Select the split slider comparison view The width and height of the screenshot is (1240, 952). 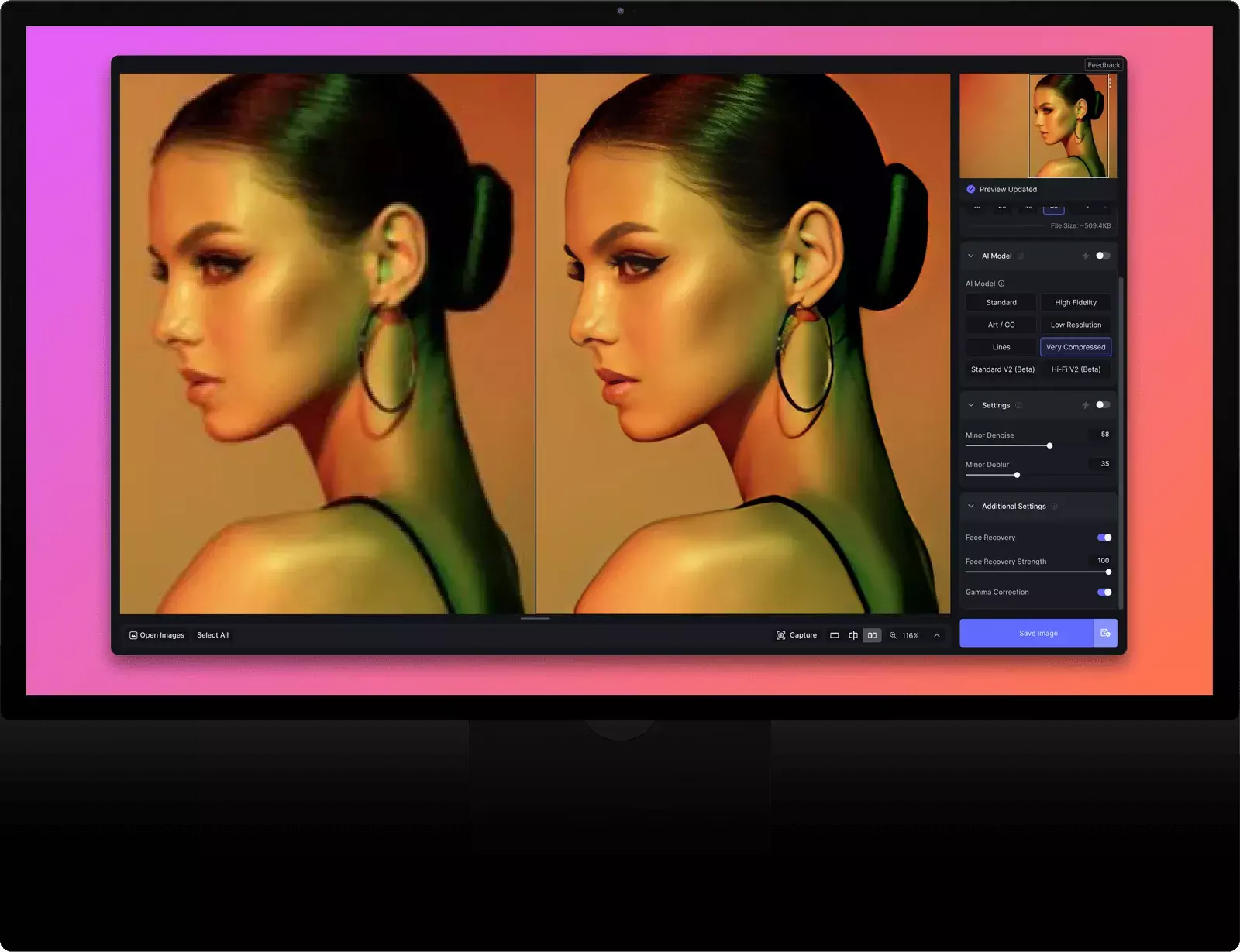(853, 635)
